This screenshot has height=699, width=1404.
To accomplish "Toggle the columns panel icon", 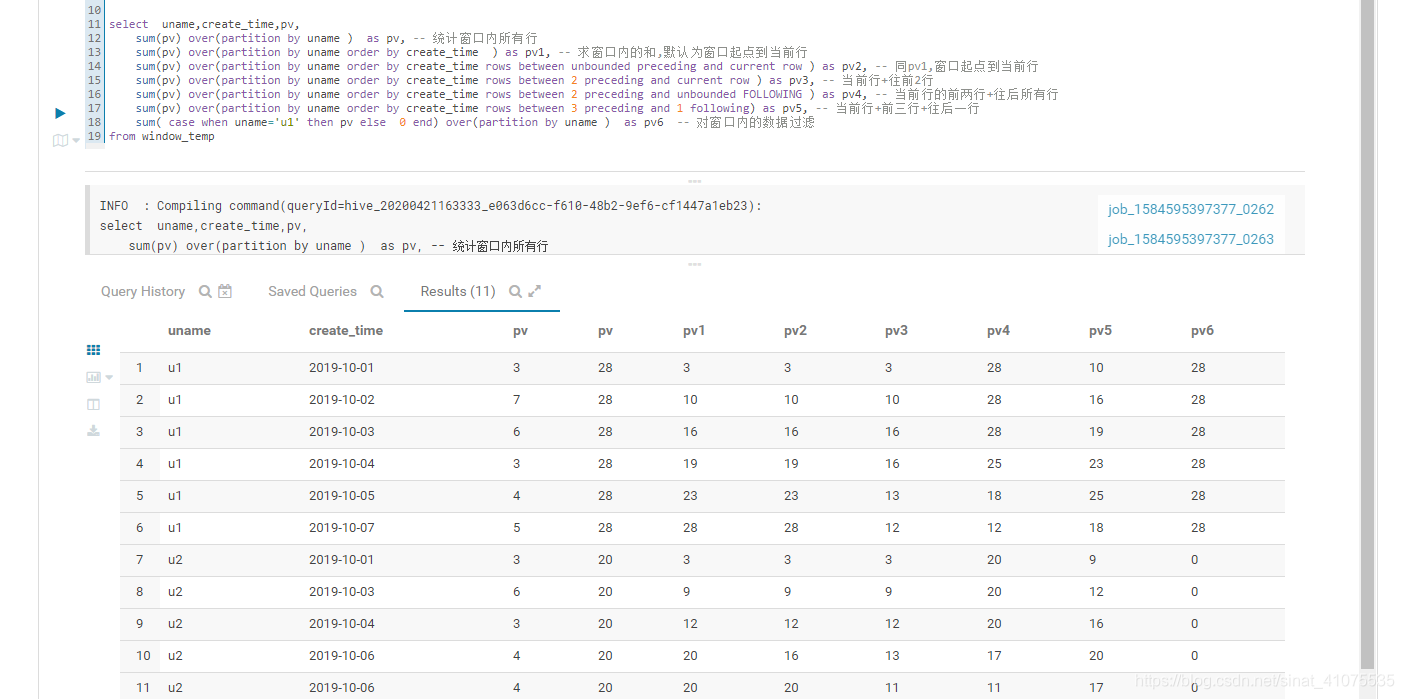I will coord(93,404).
